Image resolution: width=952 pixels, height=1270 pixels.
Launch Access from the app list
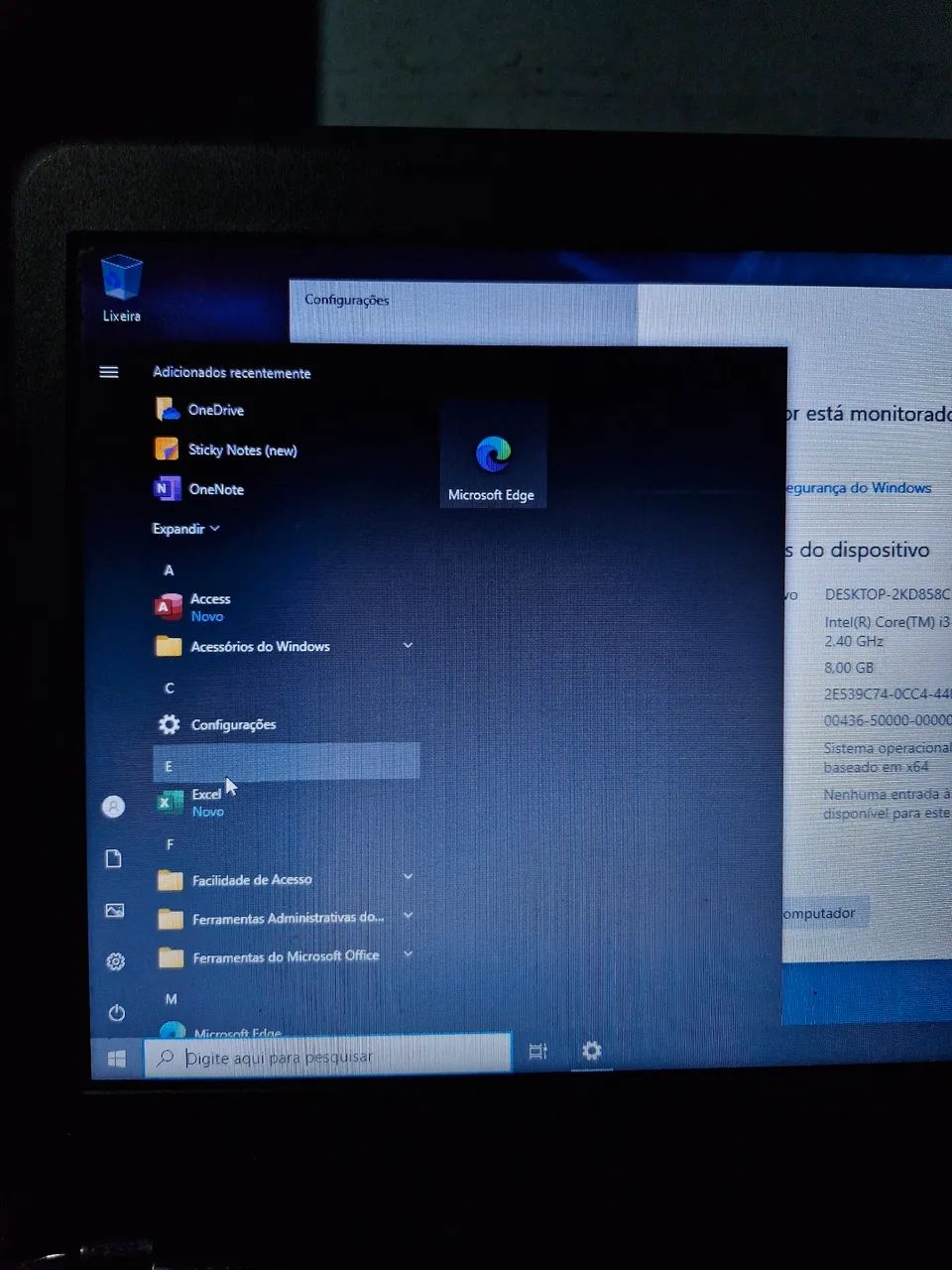[x=193, y=606]
